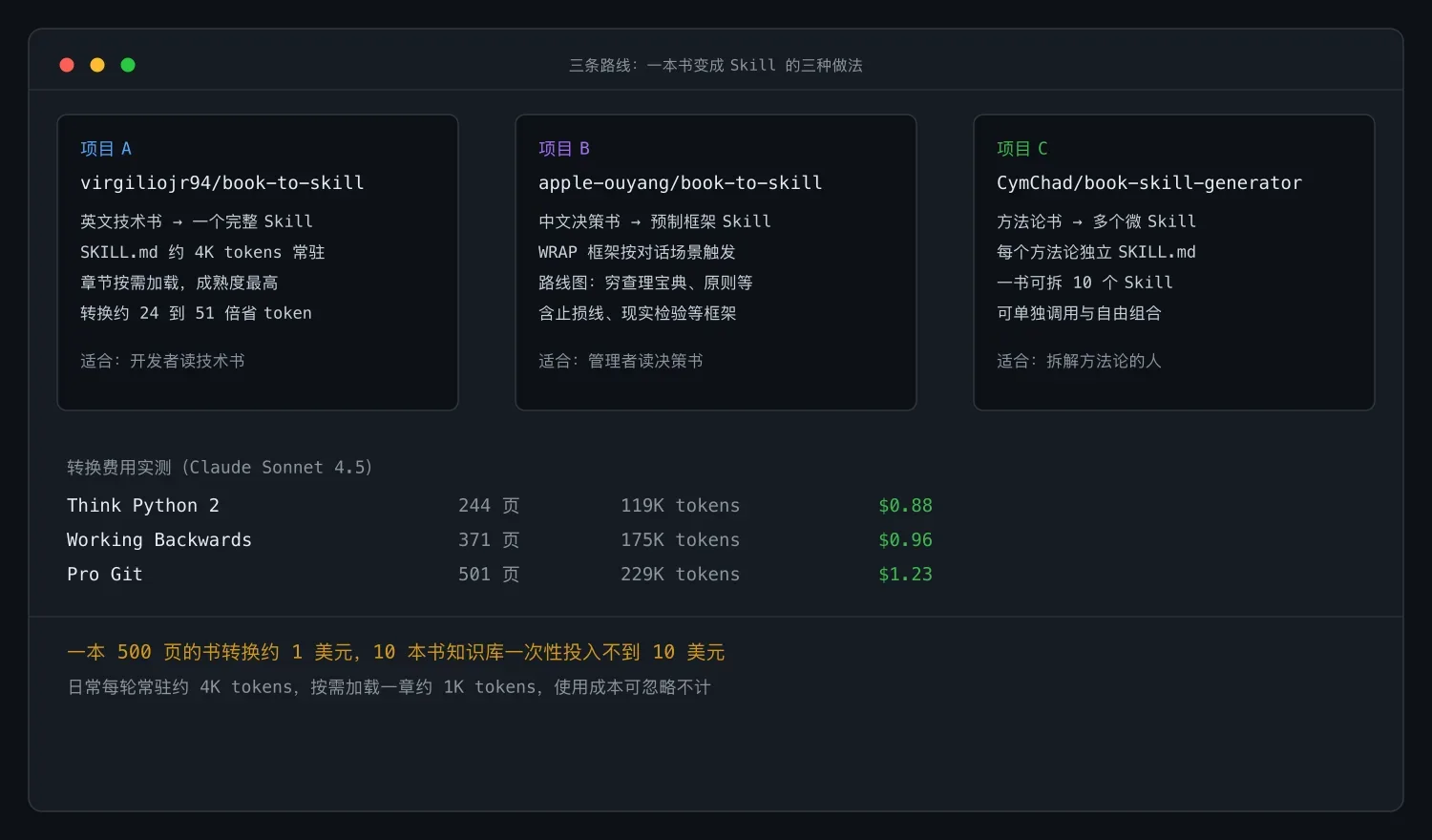Click 一书可拆 10 个 Skill line
The height and width of the screenshot is (840, 1432).
click(x=1085, y=283)
